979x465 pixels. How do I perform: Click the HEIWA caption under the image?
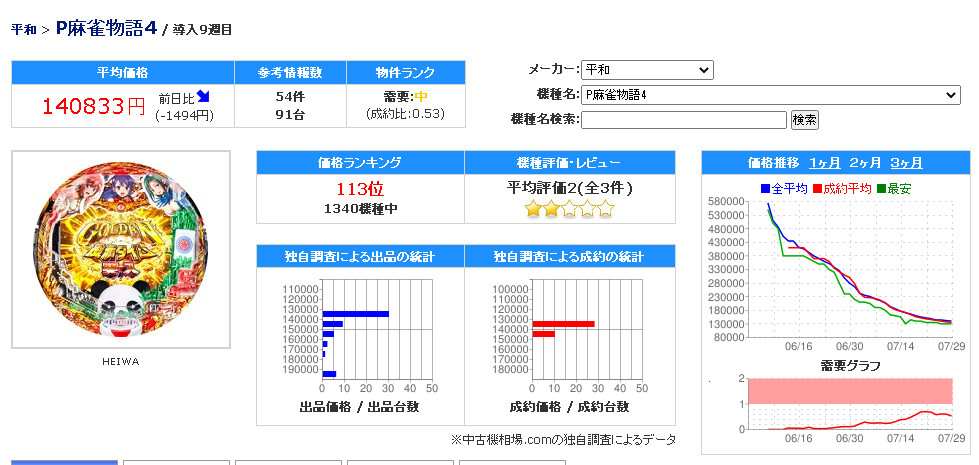click(121, 361)
